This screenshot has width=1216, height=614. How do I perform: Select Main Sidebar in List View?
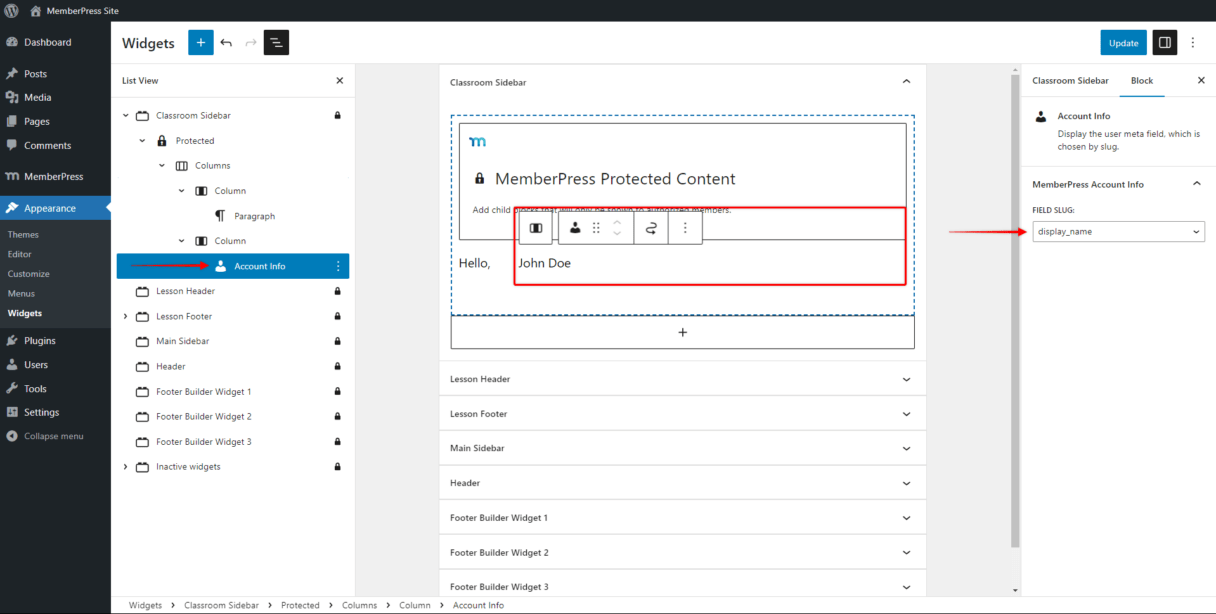click(x=182, y=341)
